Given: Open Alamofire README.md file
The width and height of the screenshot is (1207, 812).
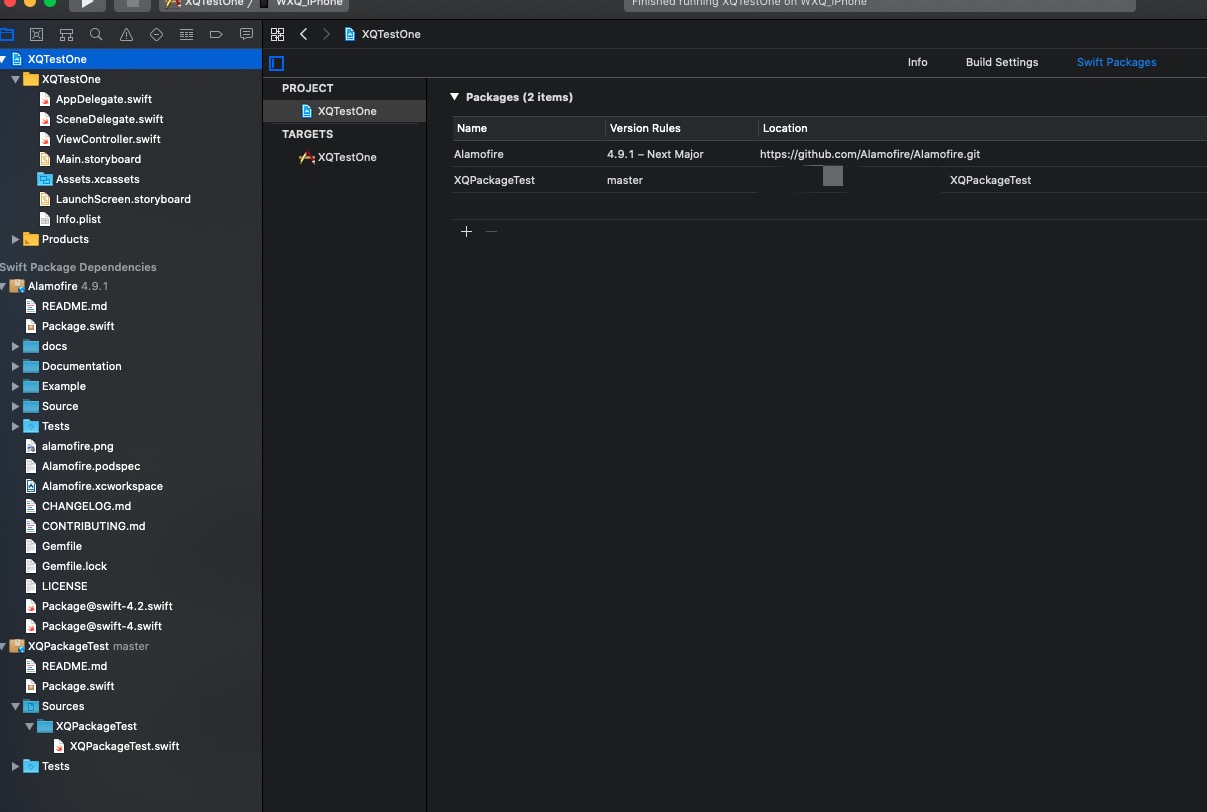Looking at the screenshot, I should coord(74,306).
